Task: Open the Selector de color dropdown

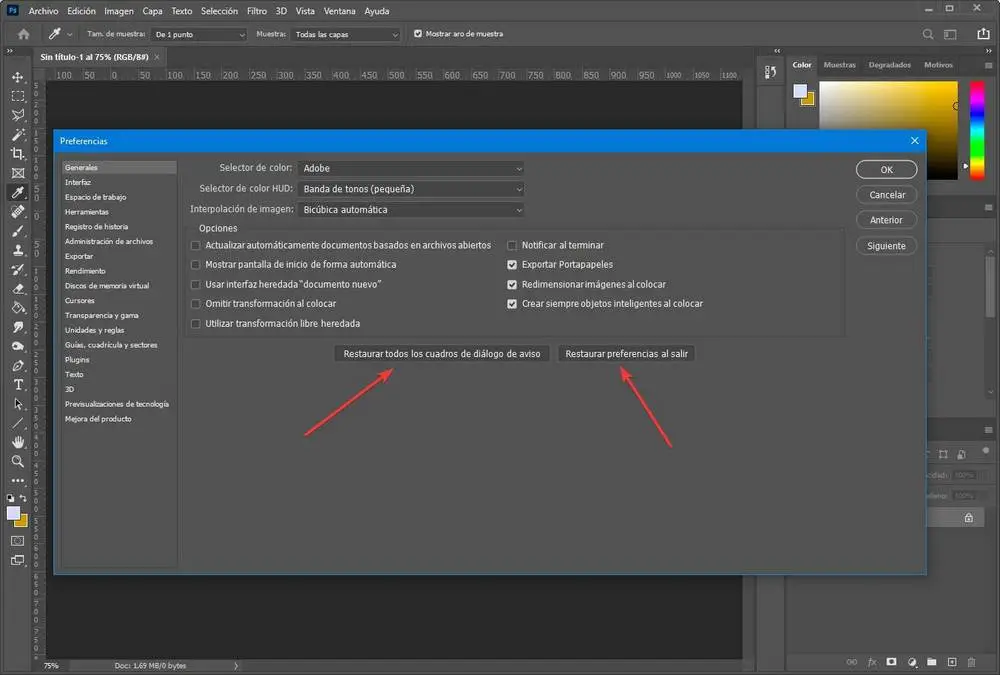Action: (410, 169)
